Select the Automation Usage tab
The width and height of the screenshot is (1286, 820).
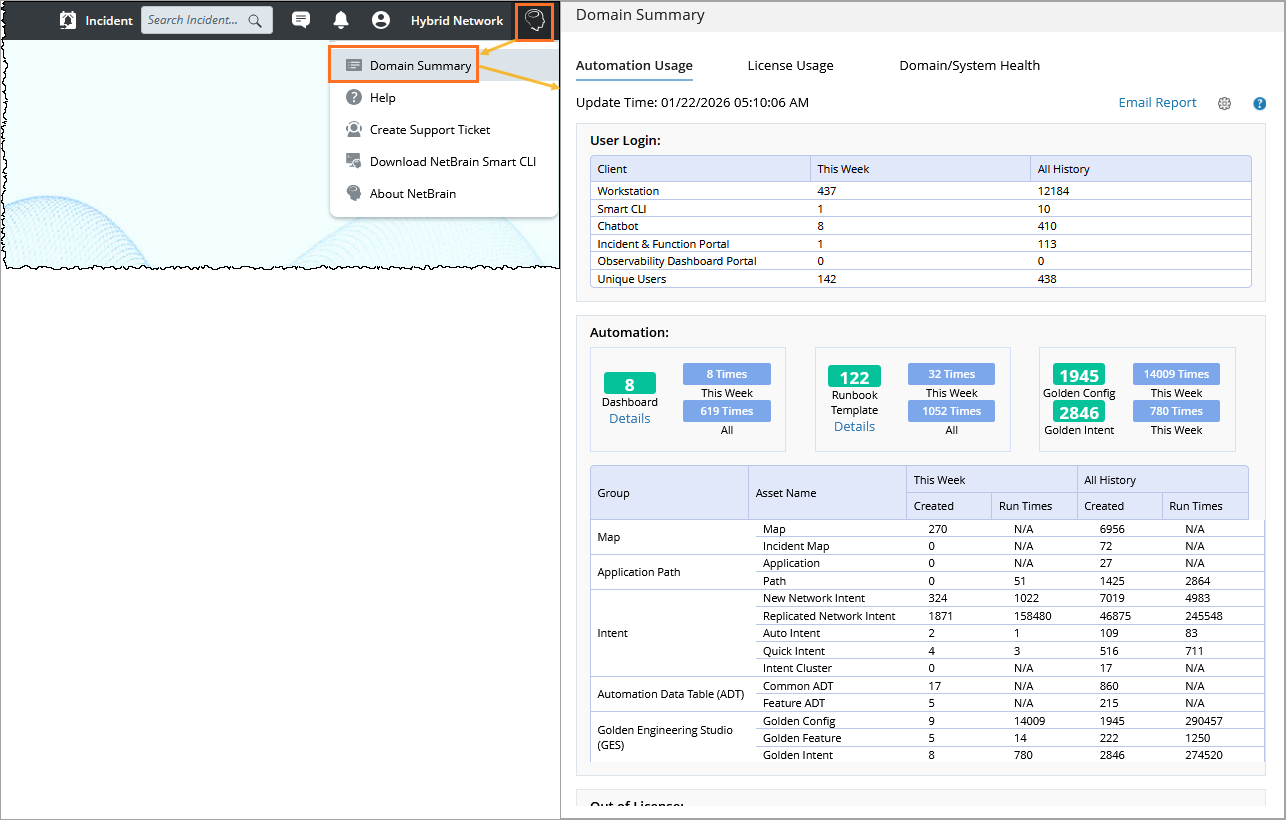click(x=634, y=66)
